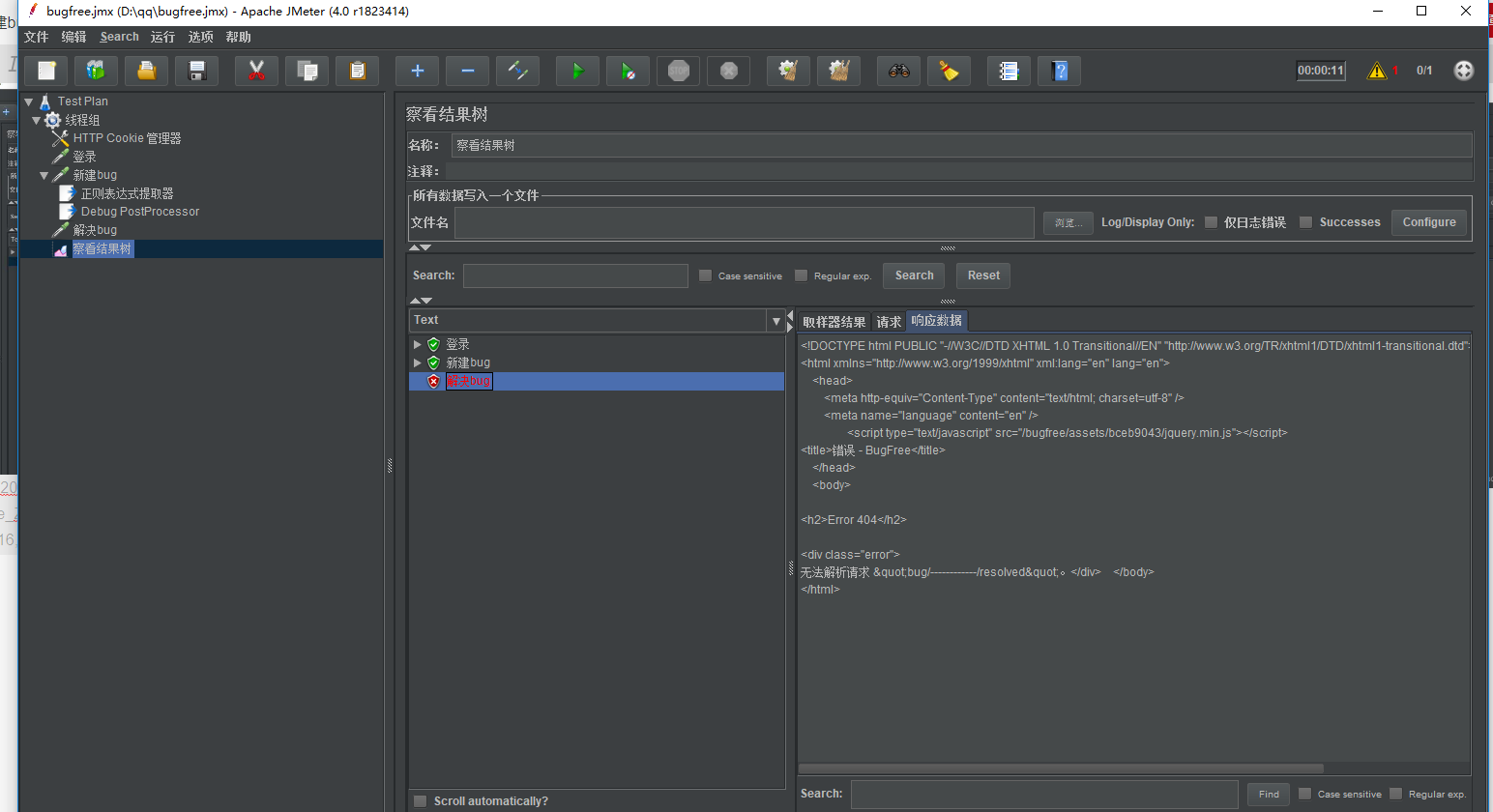Open the 选项 menu
This screenshot has height=812, width=1493.
point(200,37)
